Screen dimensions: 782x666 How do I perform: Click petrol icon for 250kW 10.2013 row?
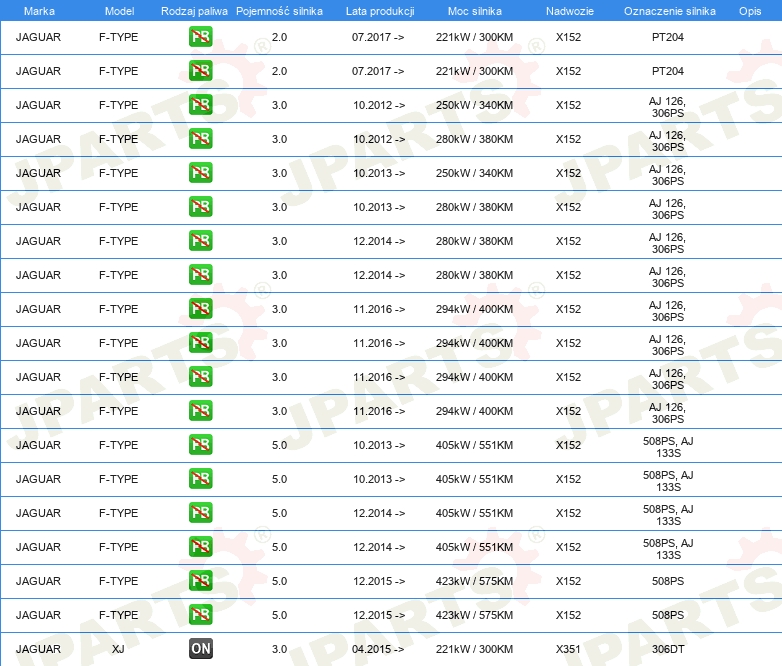tap(200, 173)
